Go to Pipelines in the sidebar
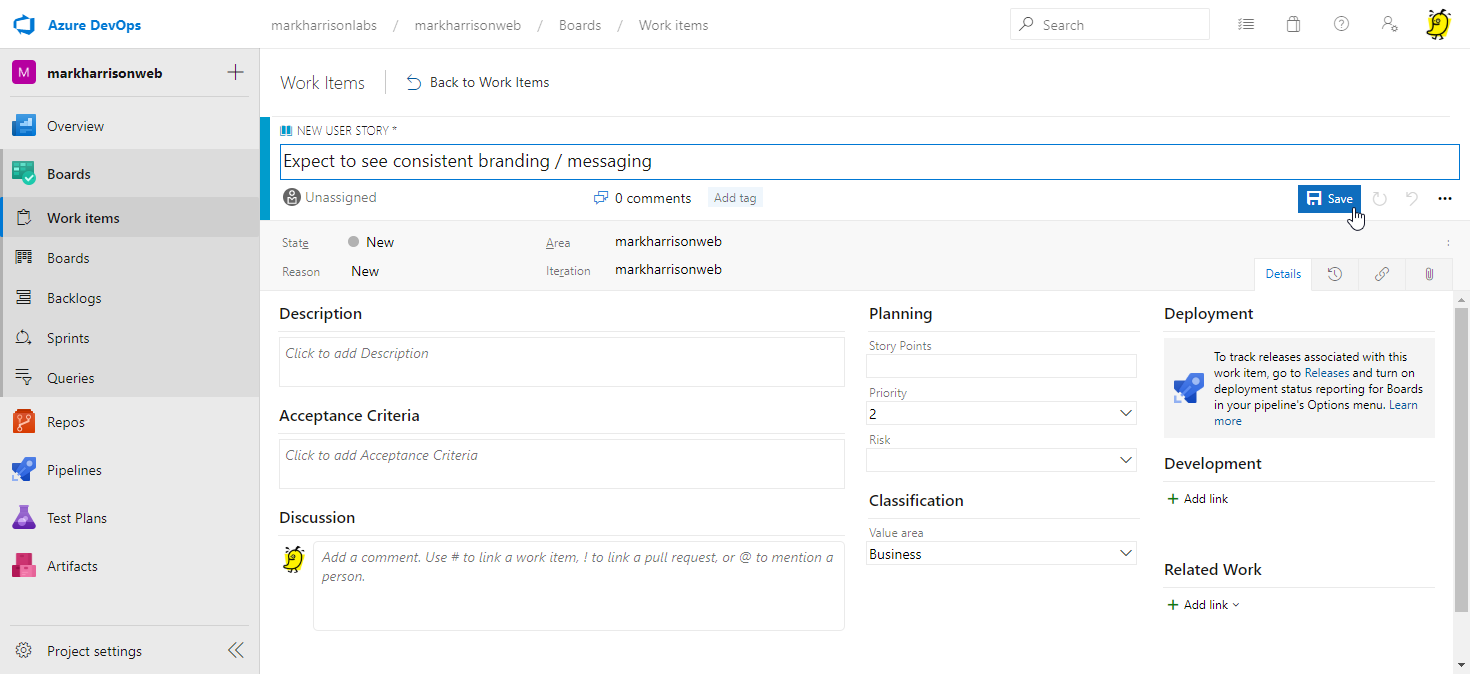Screen dimensions: 1470x674 coord(74,470)
